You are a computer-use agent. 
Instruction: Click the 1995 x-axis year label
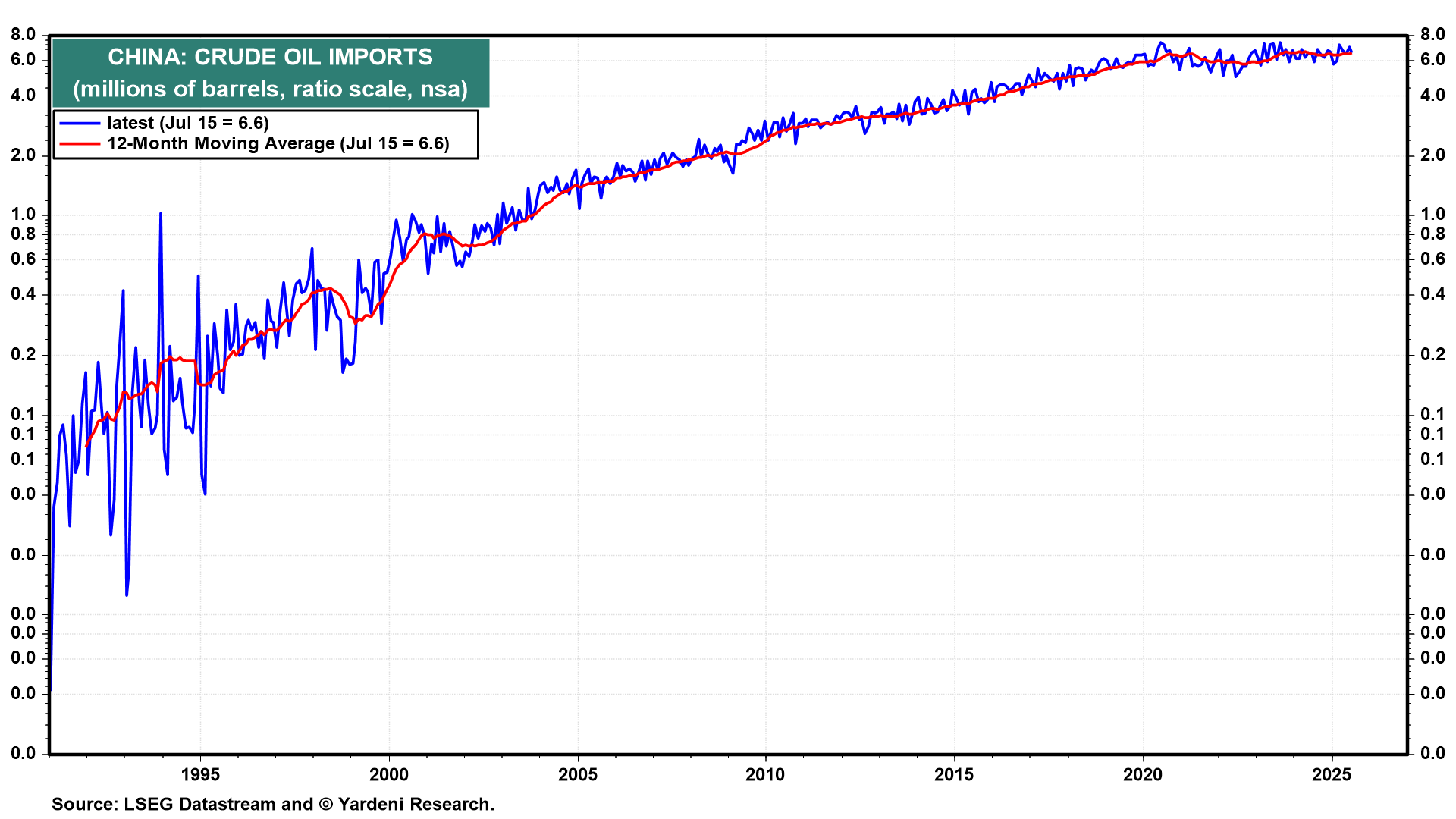point(200,774)
